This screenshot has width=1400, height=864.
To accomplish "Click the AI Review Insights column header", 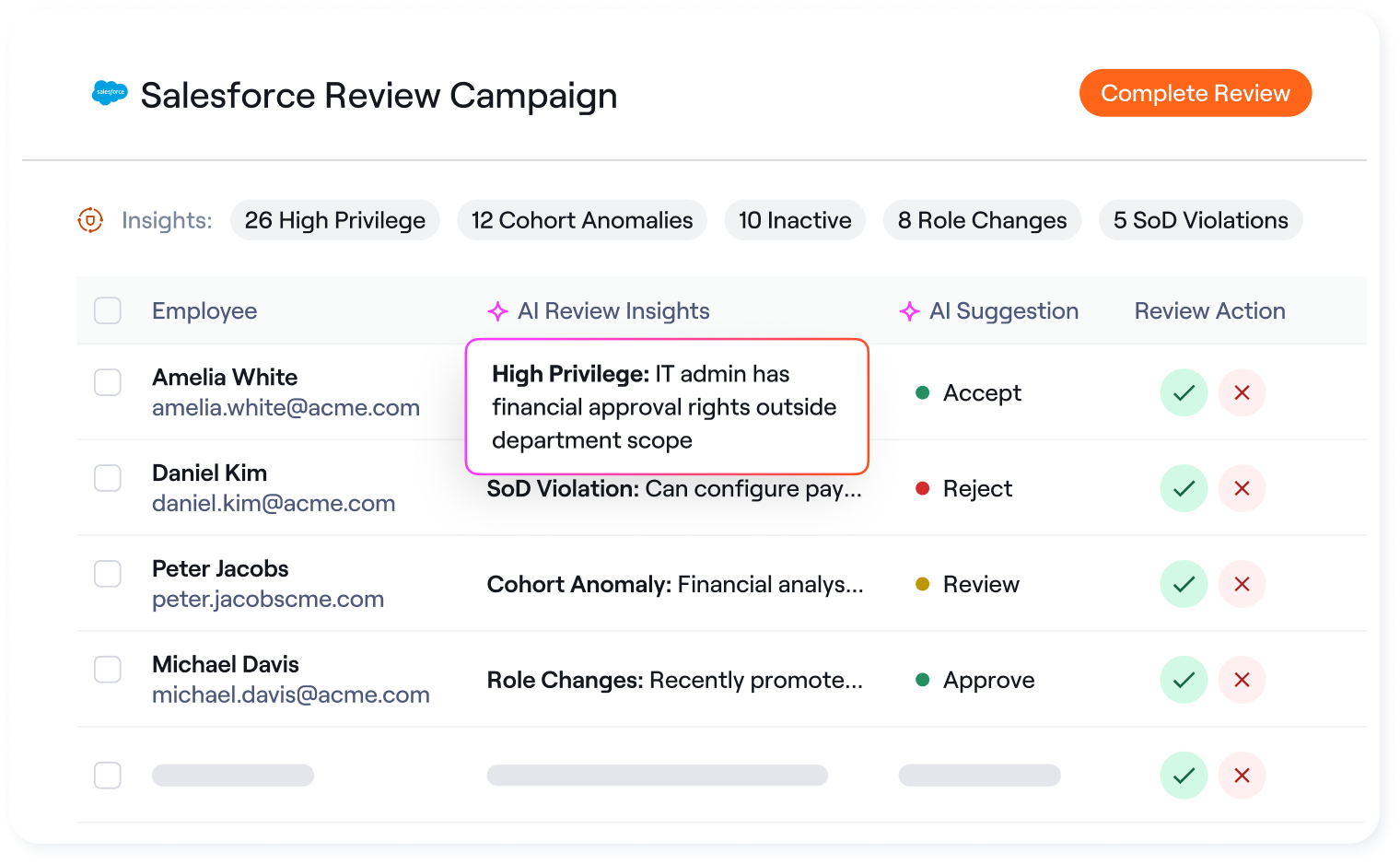I will [x=613, y=311].
